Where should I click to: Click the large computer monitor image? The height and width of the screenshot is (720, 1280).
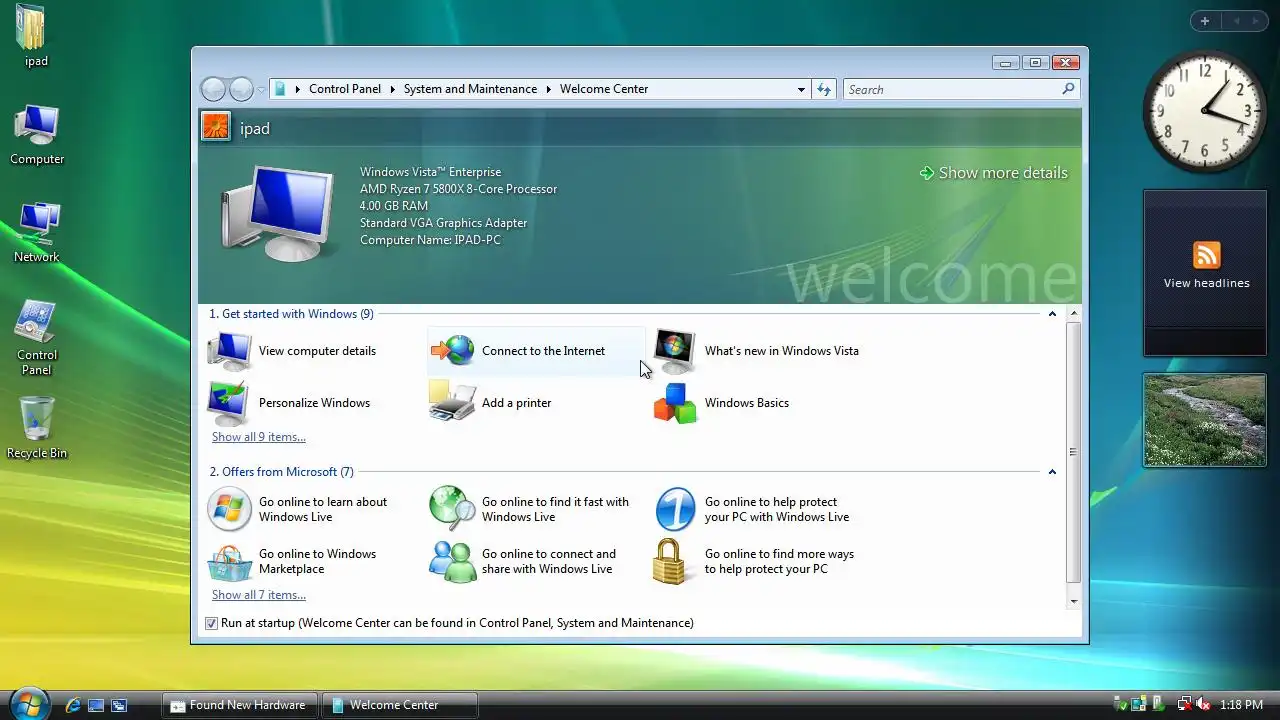[x=277, y=213]
